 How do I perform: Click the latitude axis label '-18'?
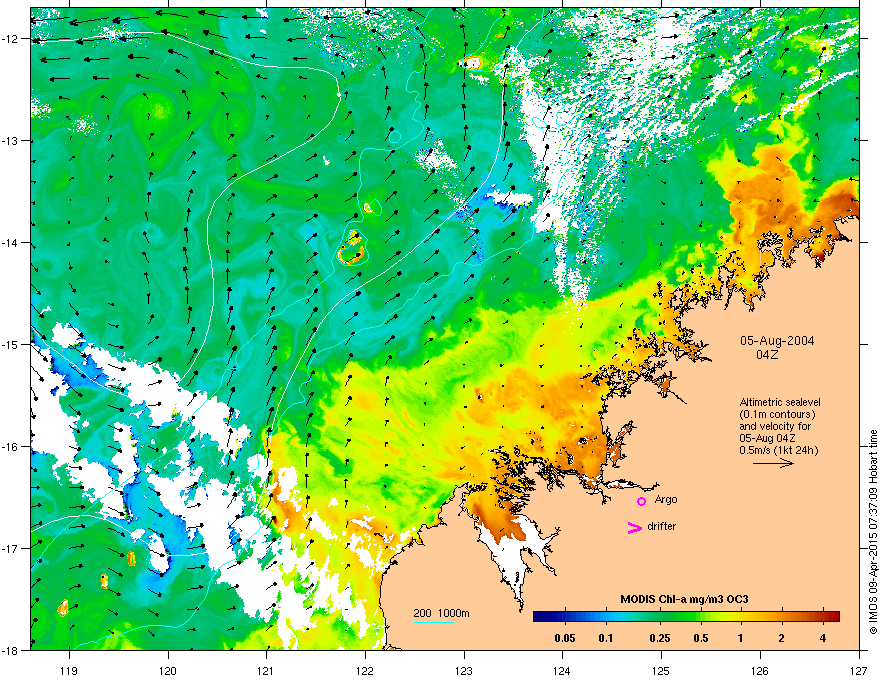(11, 650)
